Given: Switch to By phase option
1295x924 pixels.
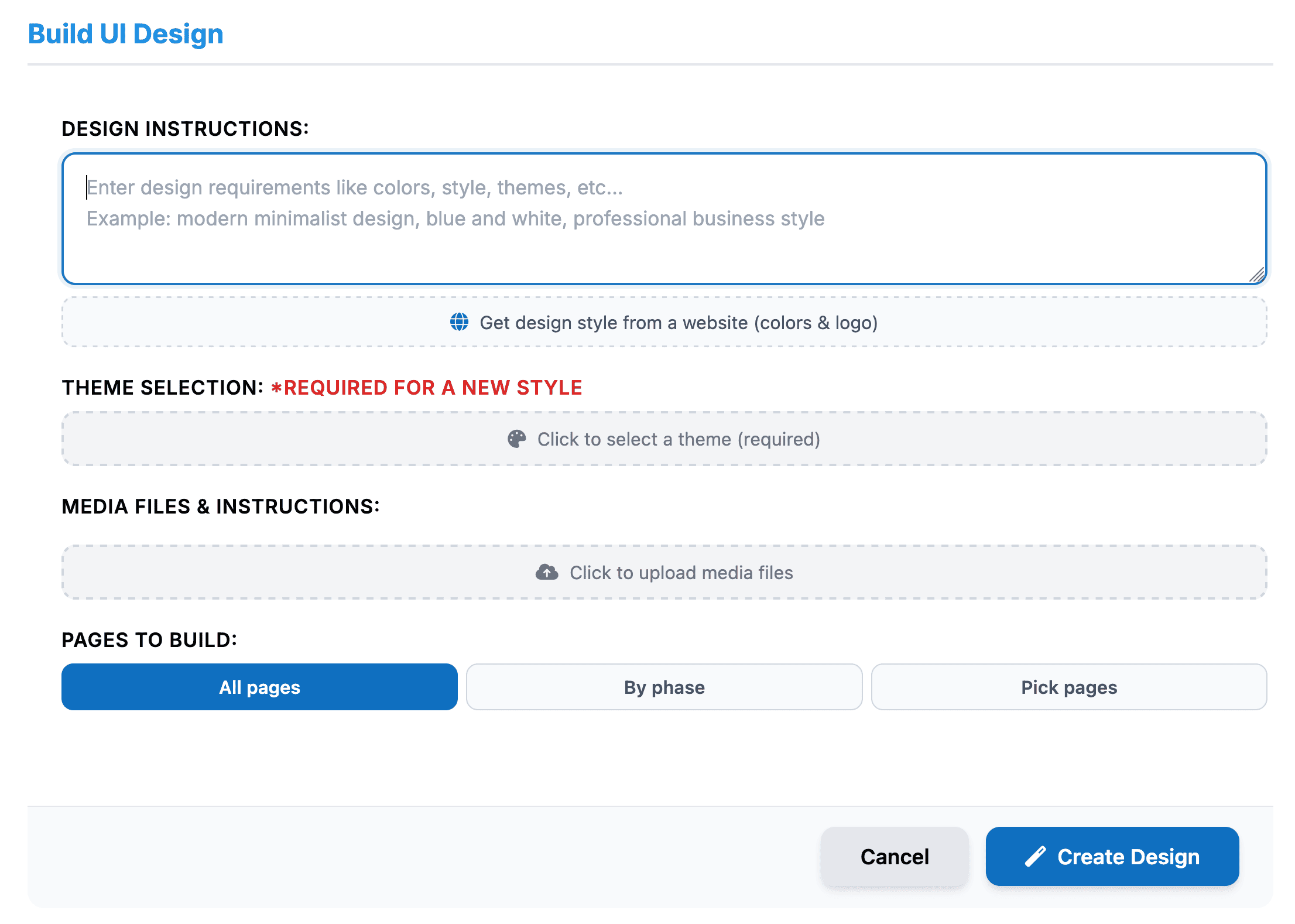Looking at the screenshot, I should (664, 687).
